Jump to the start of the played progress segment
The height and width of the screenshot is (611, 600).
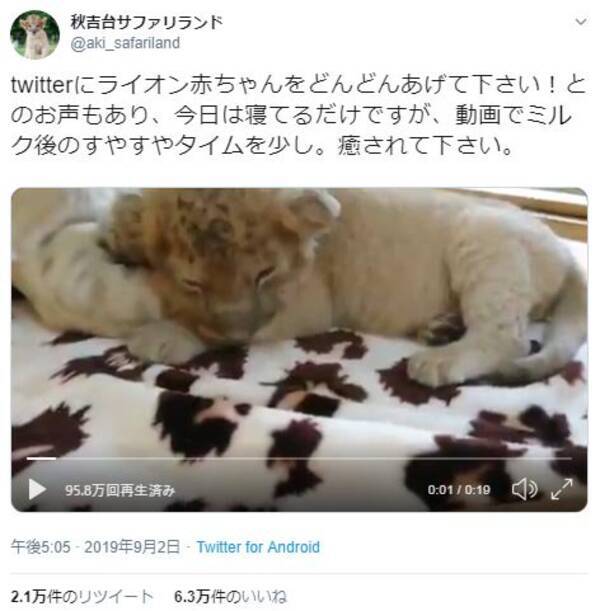[x=27, y=459]
